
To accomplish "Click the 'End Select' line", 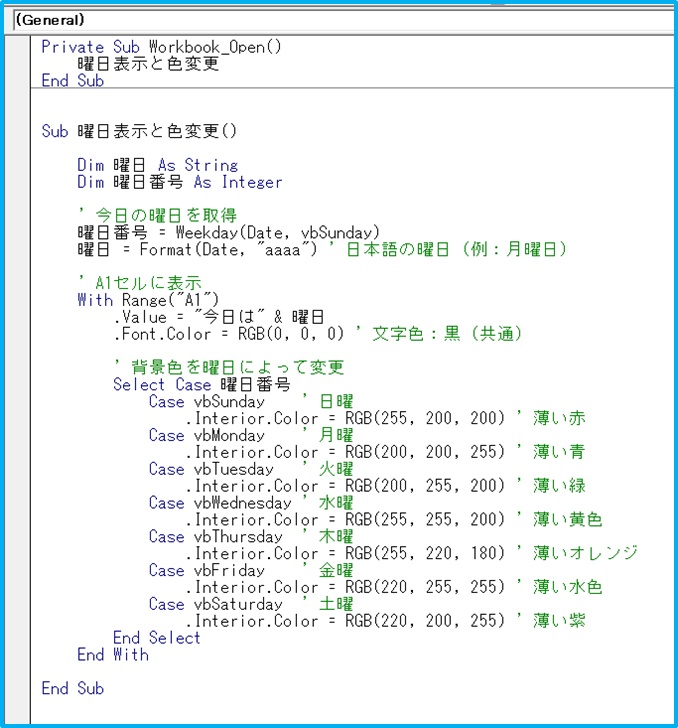I will (156, 638).
